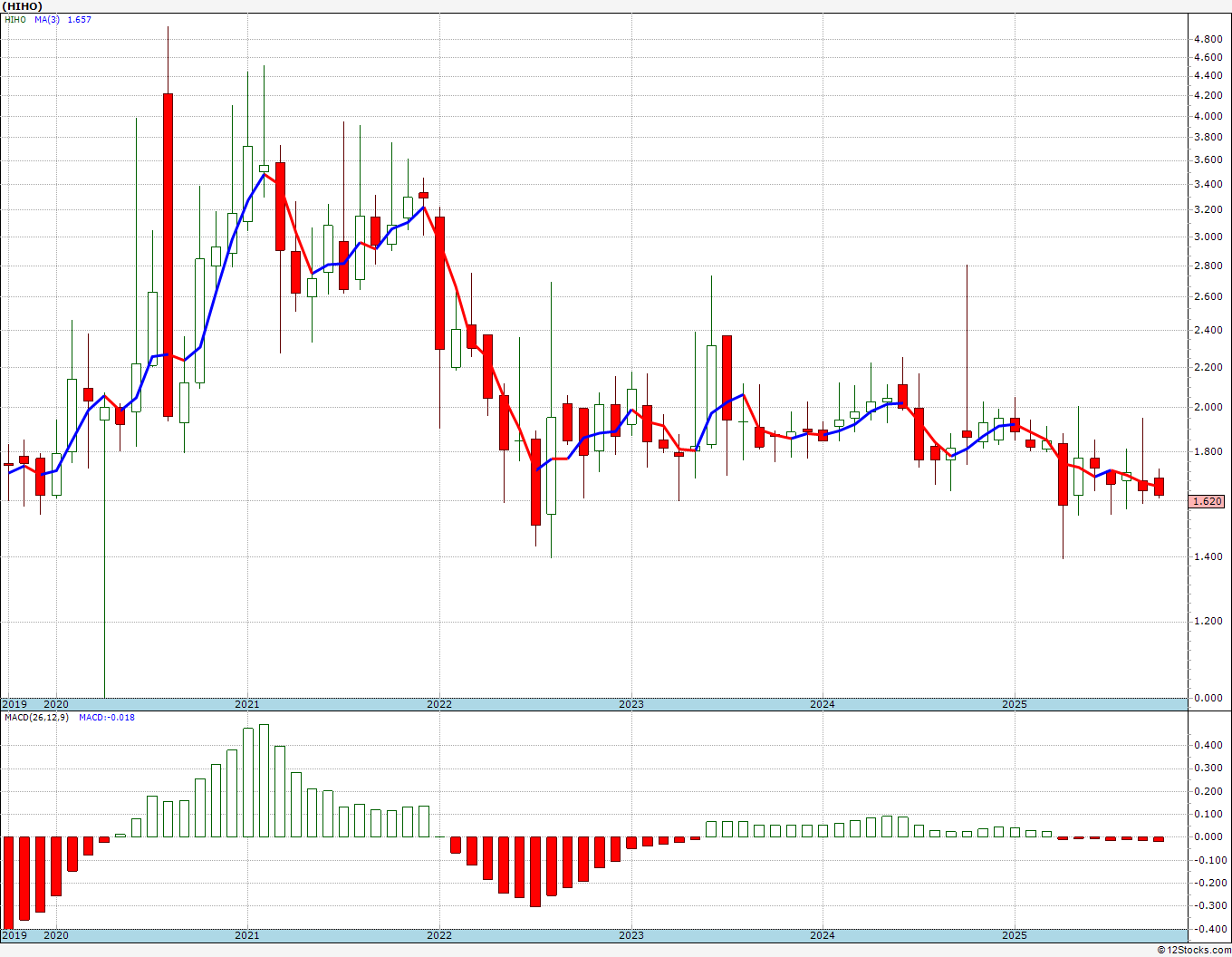Click the 0.000 label on price axis
The width and height of the screenshot is (1232, 957).
click(1208, 699)
